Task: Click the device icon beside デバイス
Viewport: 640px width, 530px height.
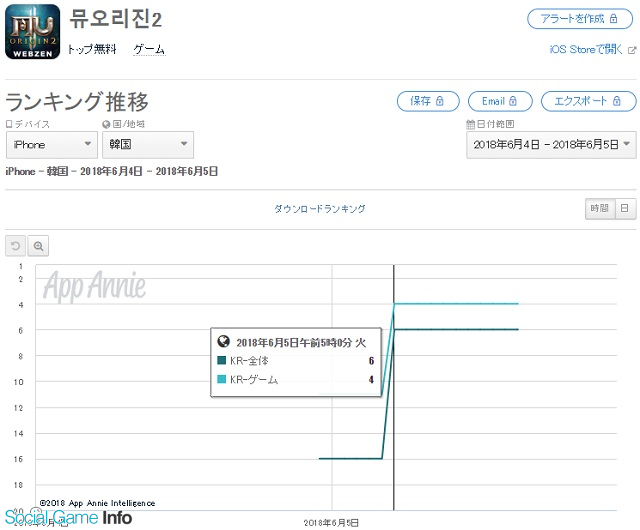Action: (x=9, y=124)
